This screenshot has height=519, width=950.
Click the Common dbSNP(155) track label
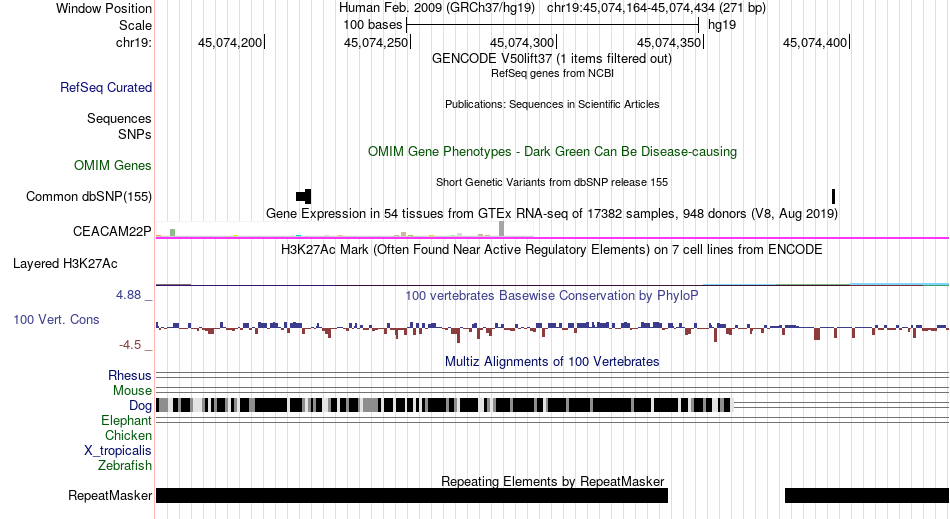[x=89, y=196]
